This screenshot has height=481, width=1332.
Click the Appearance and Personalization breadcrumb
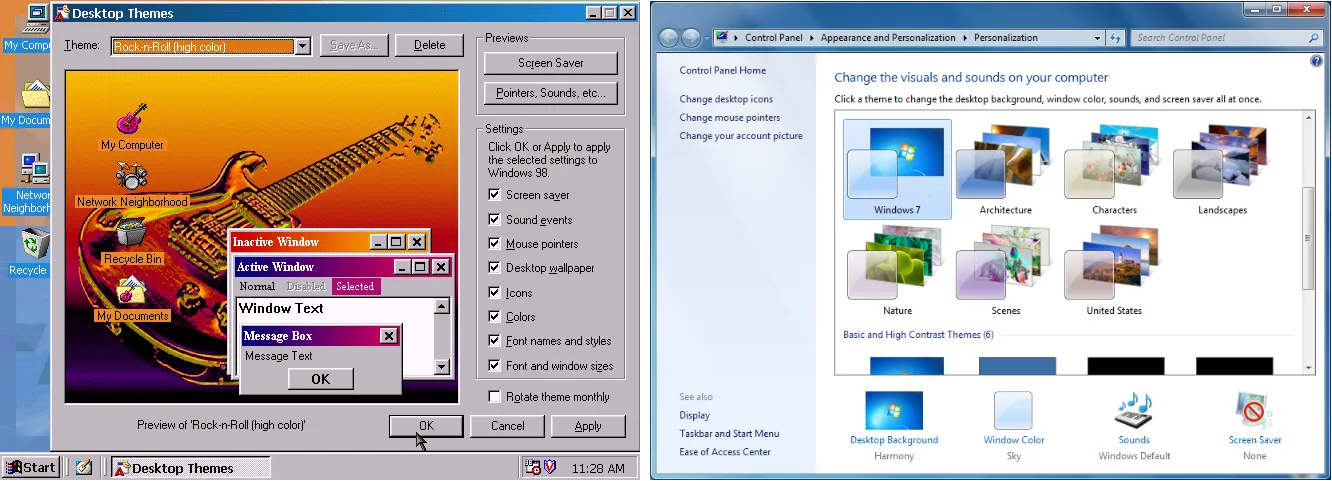887,38
